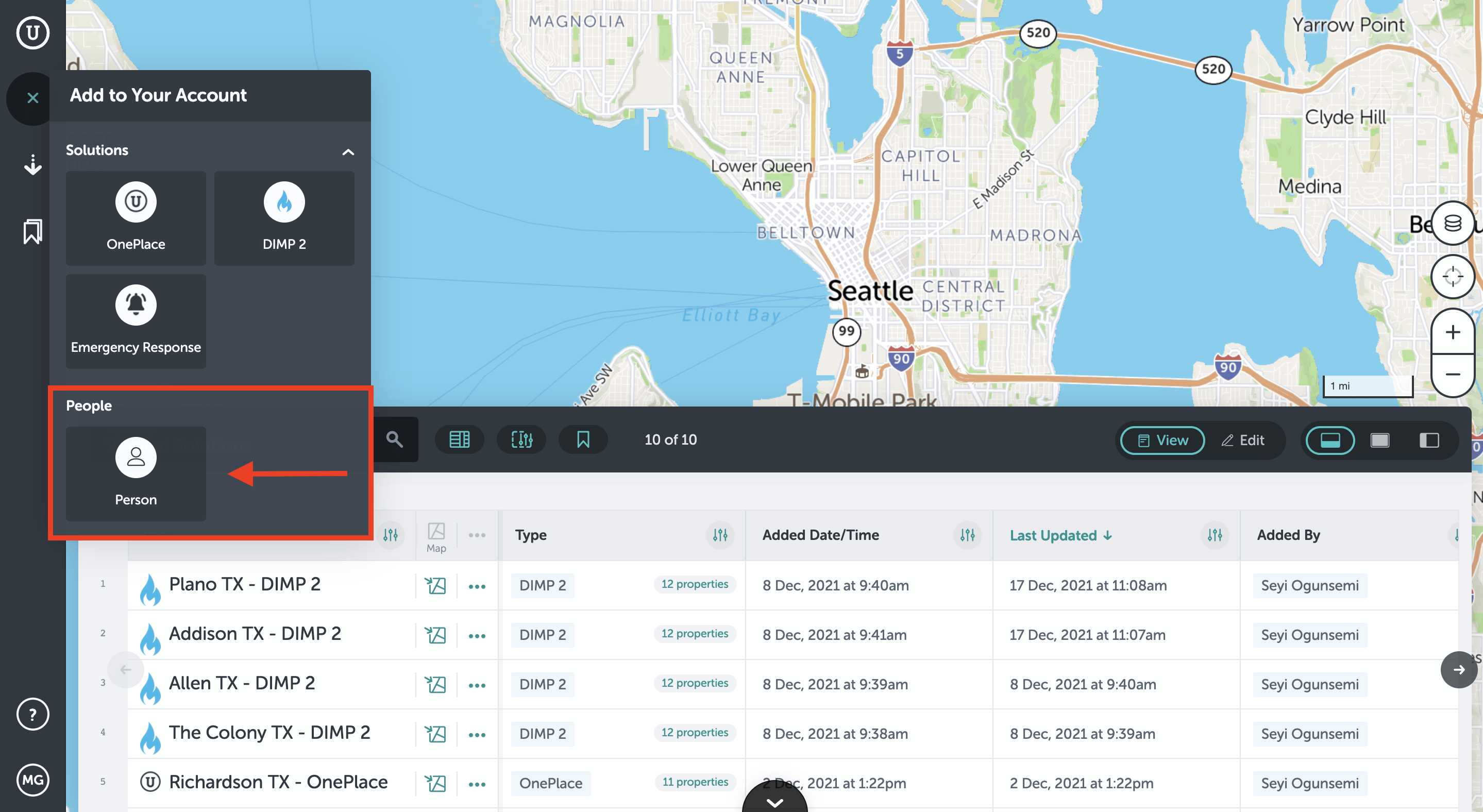
Task: Click the search magnifier icon
Action: [x=394, y=439]
